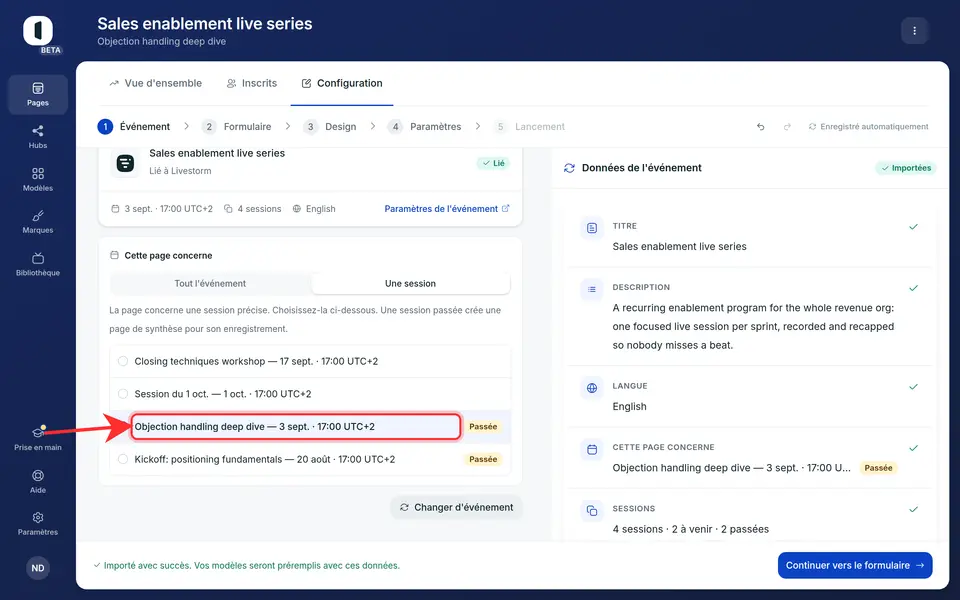
Task: Select Kickoff: positioning fundamentals radio
Action: [x=123, y=459]
